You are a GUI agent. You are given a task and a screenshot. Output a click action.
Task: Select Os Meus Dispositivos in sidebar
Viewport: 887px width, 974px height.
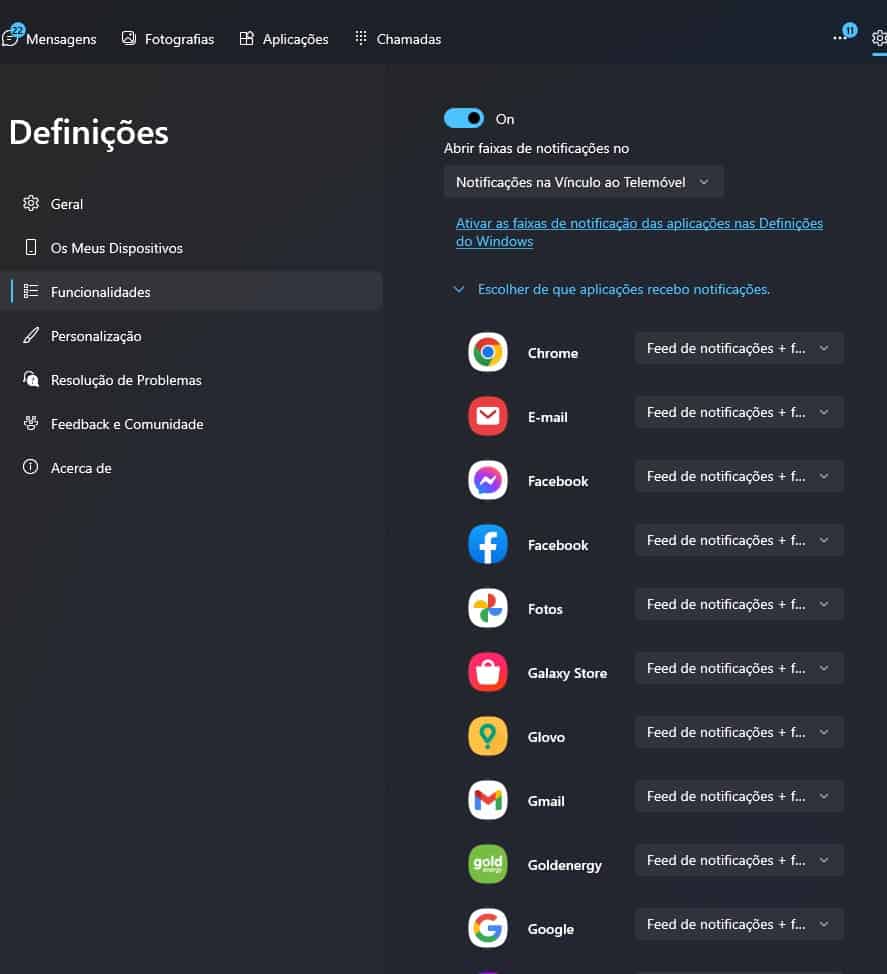tap(191, 248)
